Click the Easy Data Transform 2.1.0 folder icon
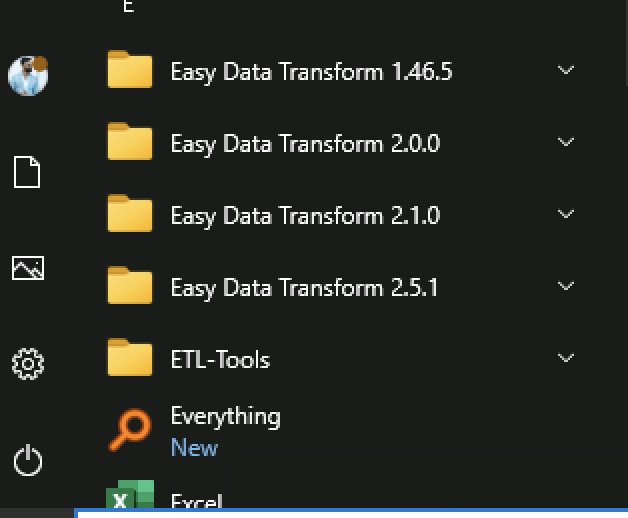This screenshot has width=628, height=518. click(130, 214)
